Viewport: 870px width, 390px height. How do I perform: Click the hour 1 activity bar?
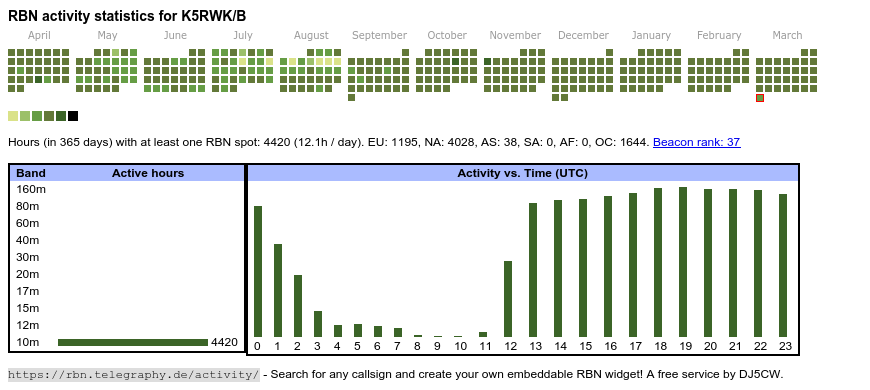tap(278, 290)
